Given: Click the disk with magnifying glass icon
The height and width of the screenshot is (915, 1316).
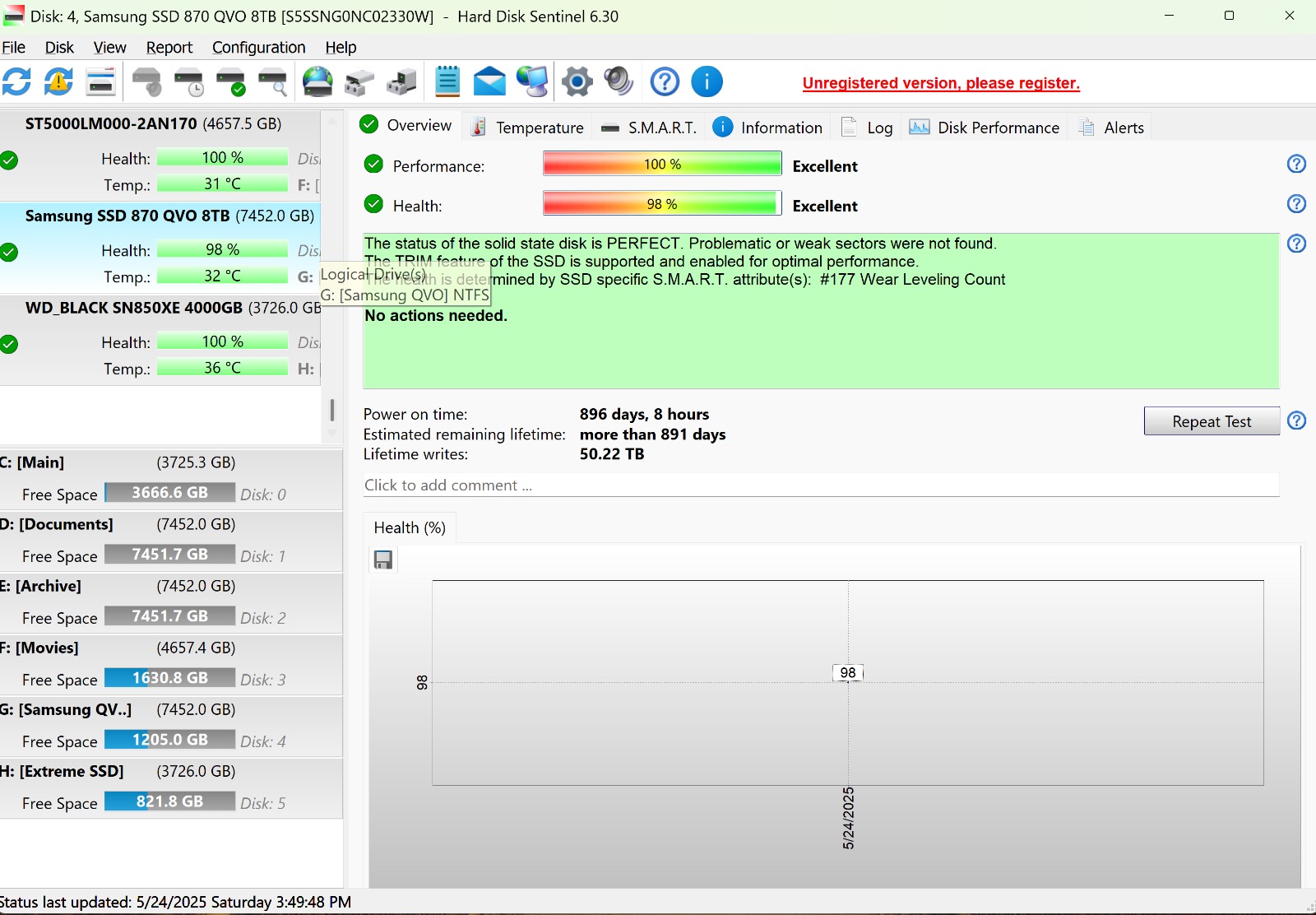Looking at the screenshot, I should pyautogui.click(x=273, y=81).
